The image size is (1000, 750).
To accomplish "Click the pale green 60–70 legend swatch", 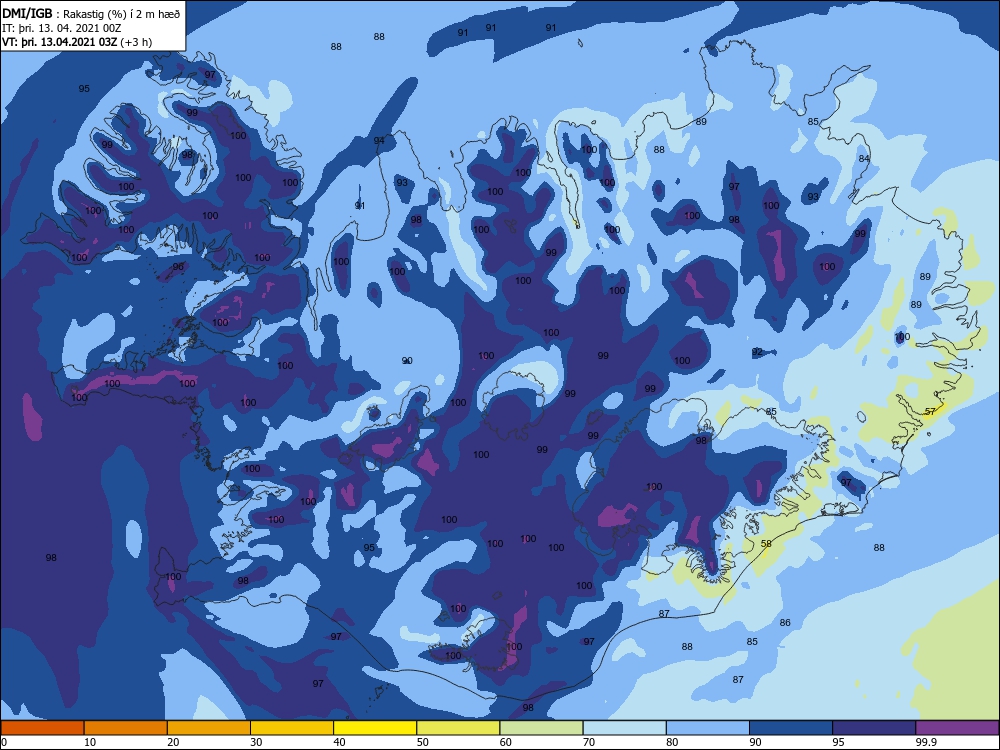I will click(x=541, y=728).
